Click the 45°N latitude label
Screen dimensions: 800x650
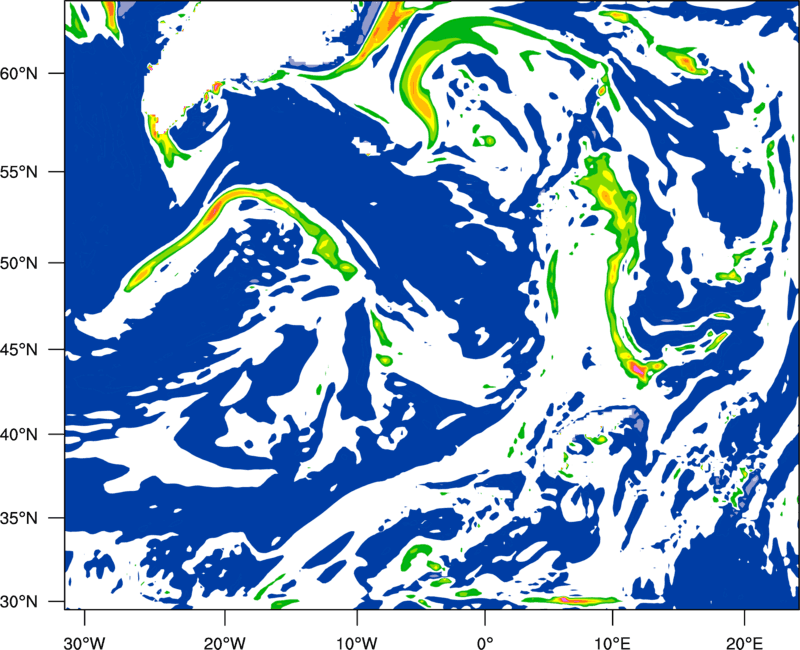click(19, 349)
